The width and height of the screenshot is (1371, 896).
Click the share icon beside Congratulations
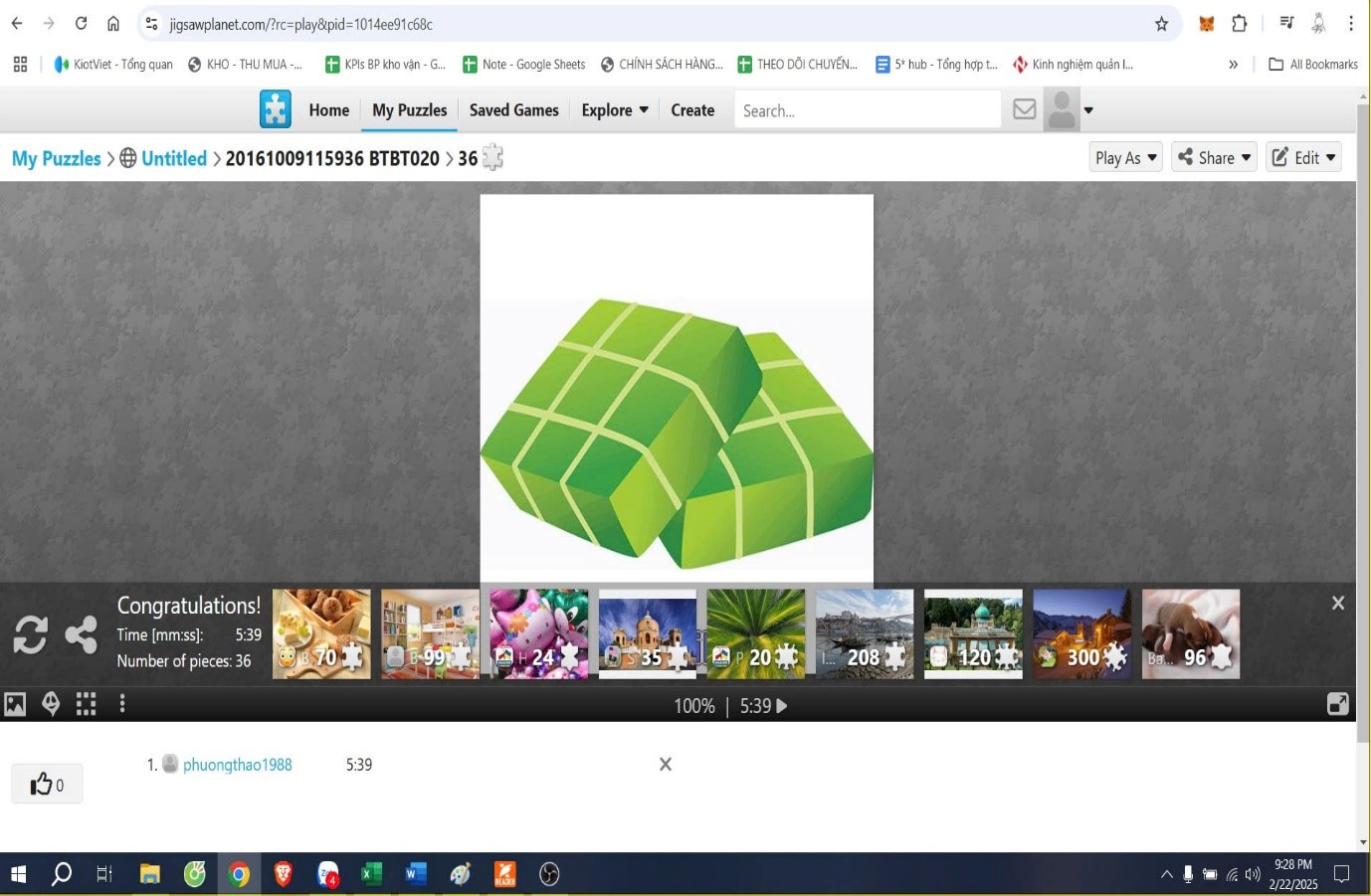(81, 634)
